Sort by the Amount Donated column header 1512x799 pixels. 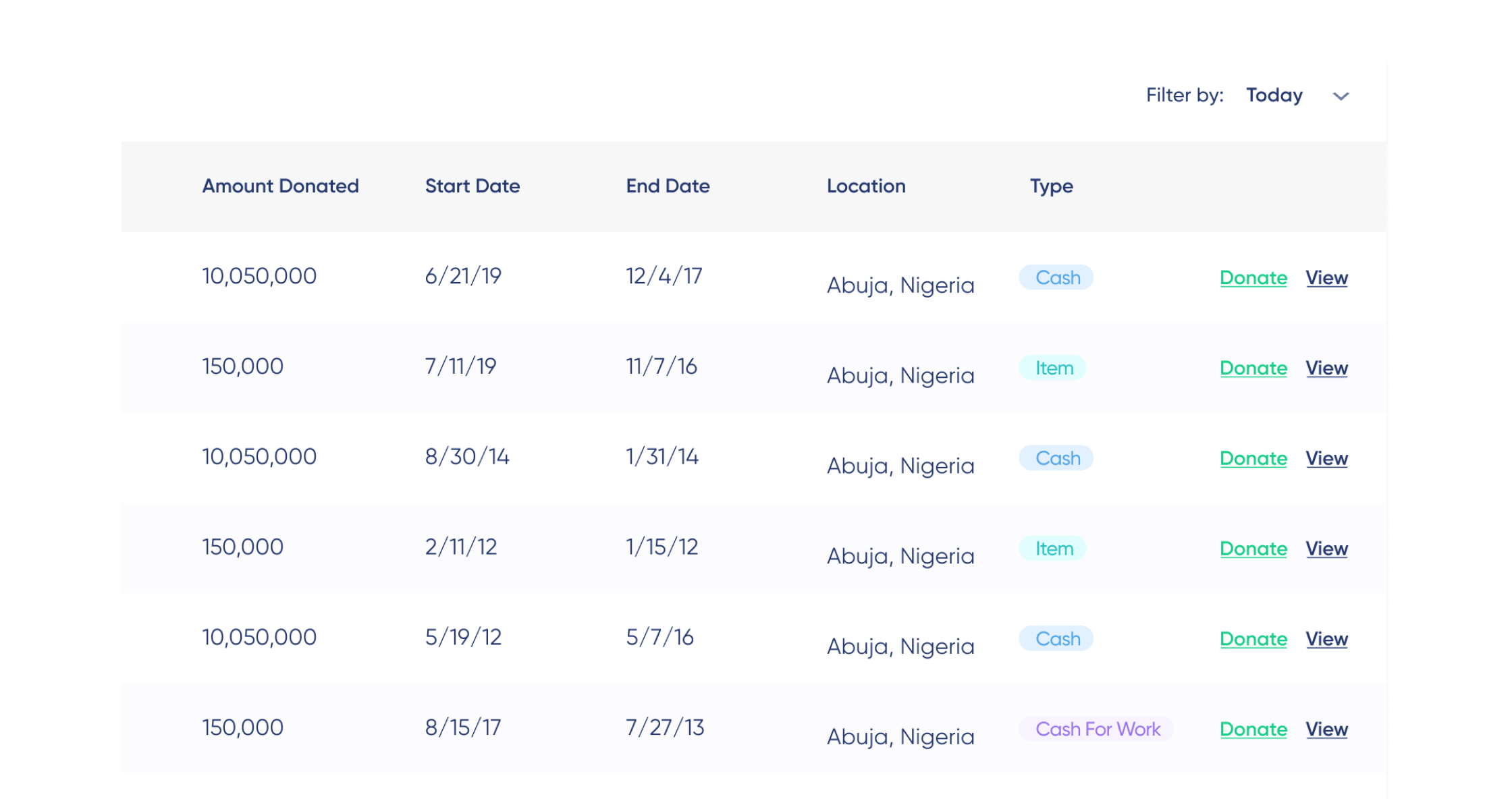pyautogui.click(x=280, y=186)
